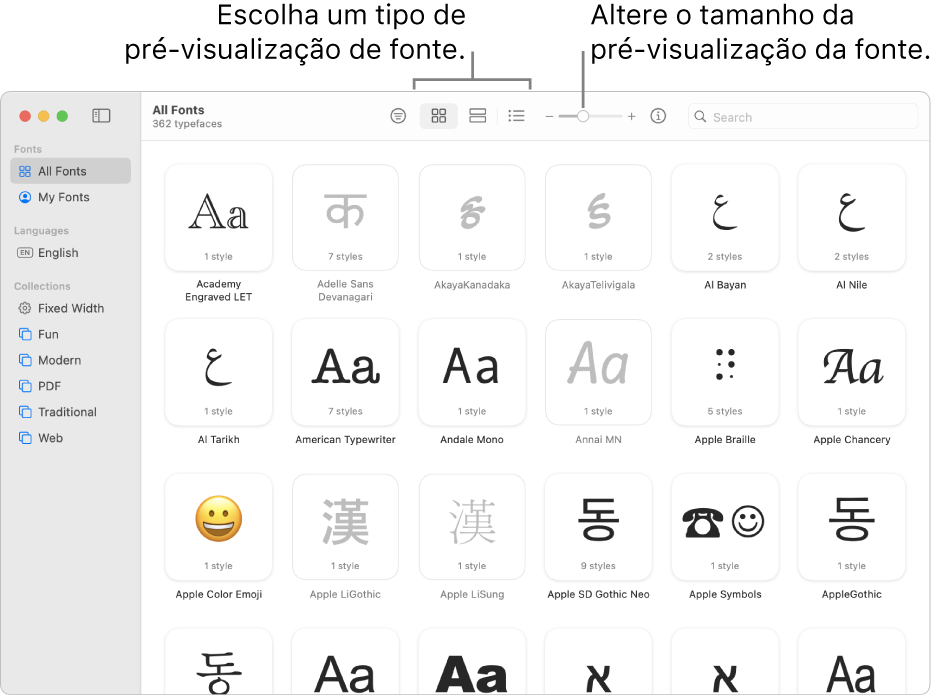Image resolution: width=934 pixels, height=697 pixels.
Task: Select My Fonts in sidebar
Action: [x=70, y=197]
